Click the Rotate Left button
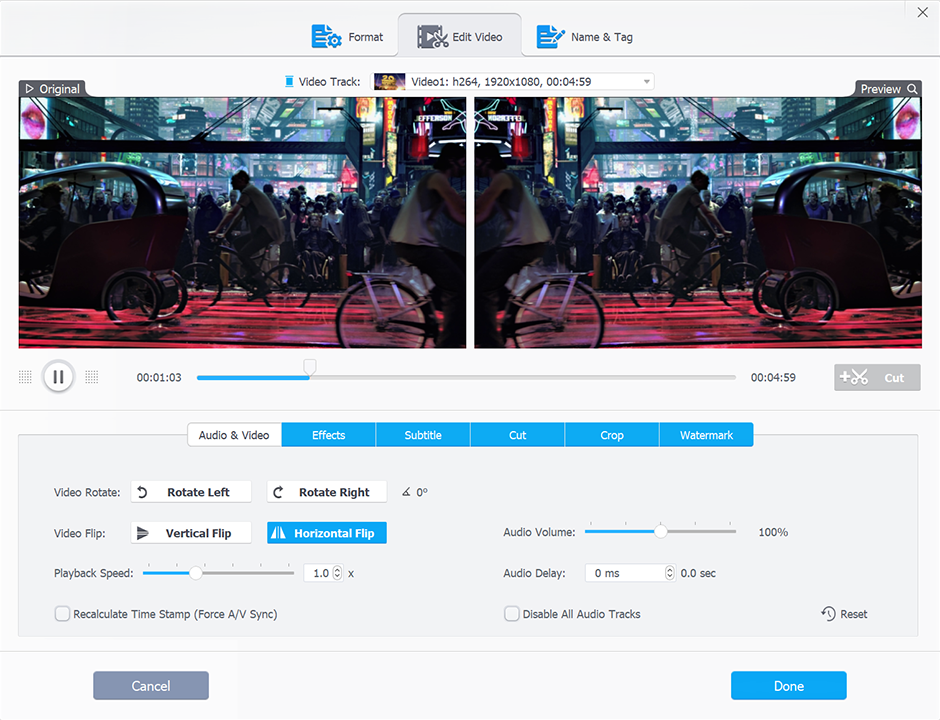Screen dimensions: 940x720 point(191,492)
